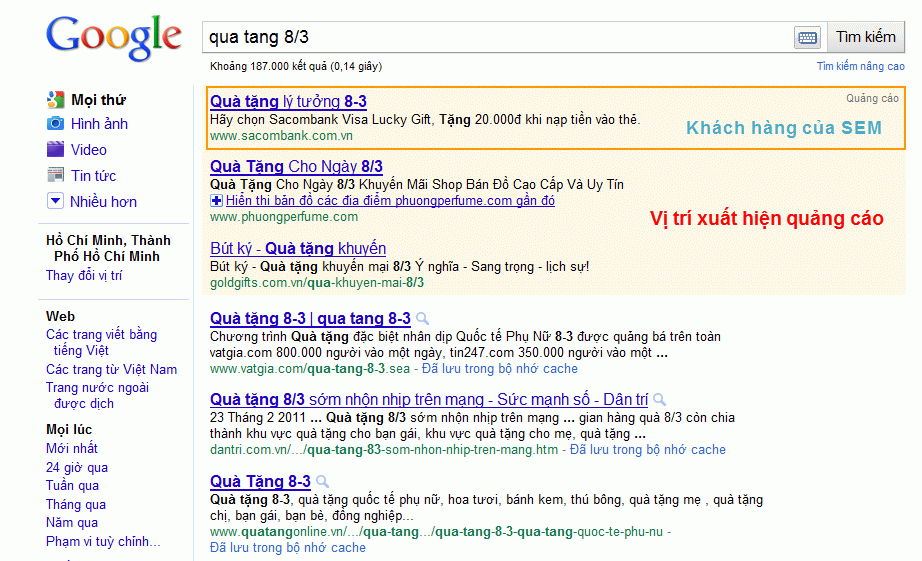Select Các trang từ Việt Nam filter
This screenshot has width=922, height=561.
[x=111, y=369]
